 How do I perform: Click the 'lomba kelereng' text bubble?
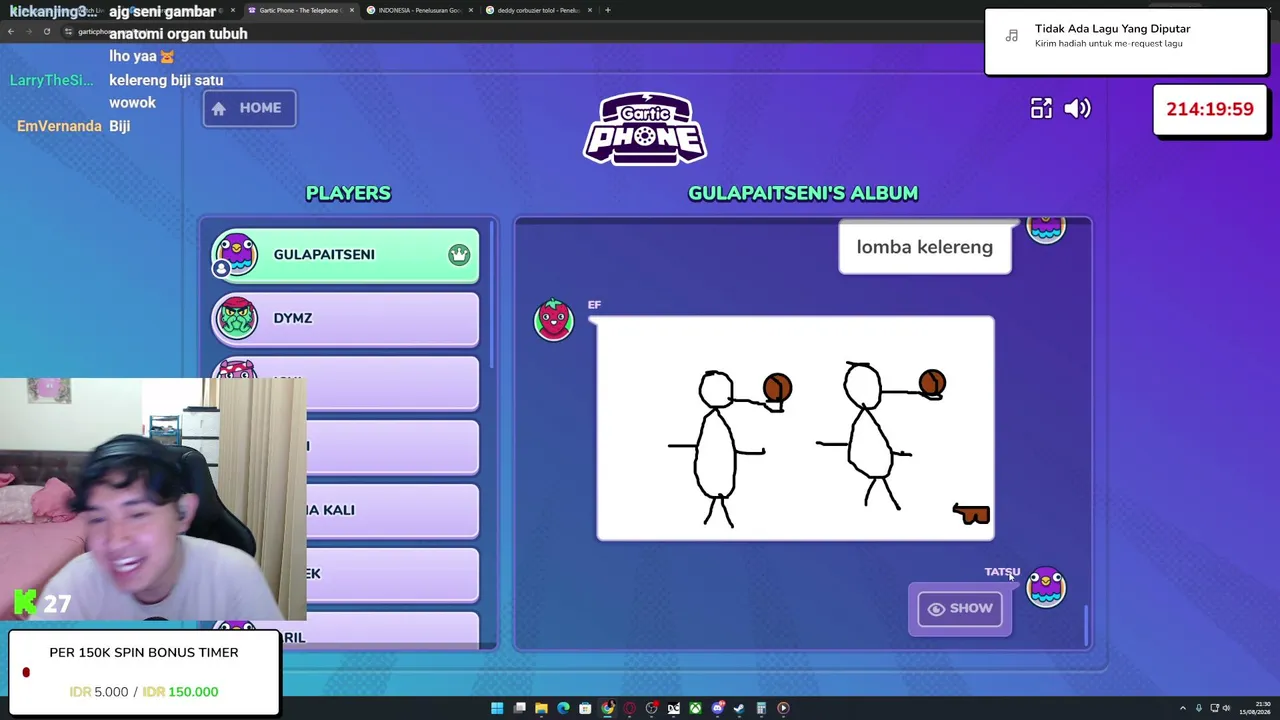pos(925,247)
